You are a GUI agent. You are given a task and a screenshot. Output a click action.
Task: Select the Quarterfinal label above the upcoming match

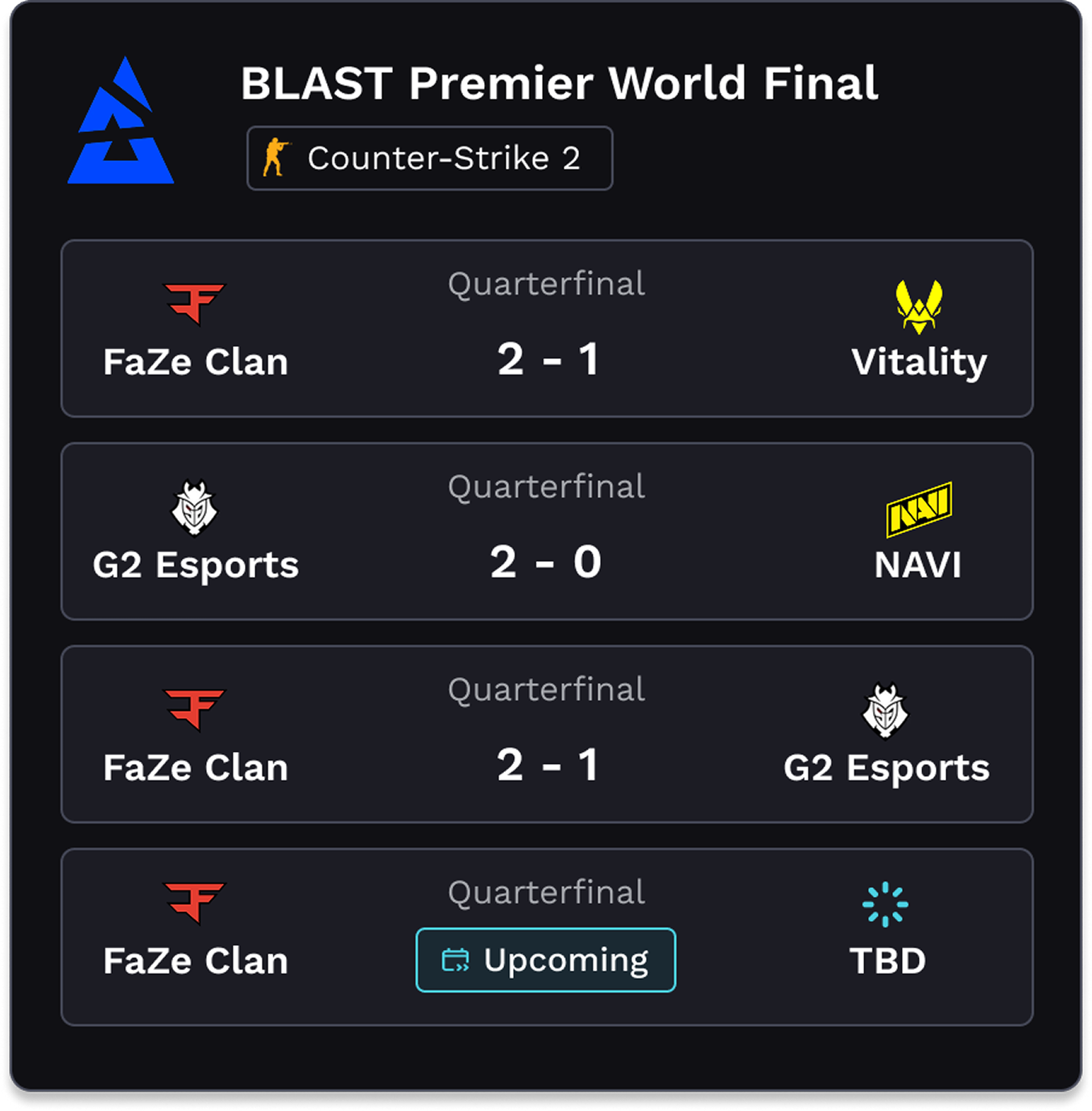click(546, 892)
